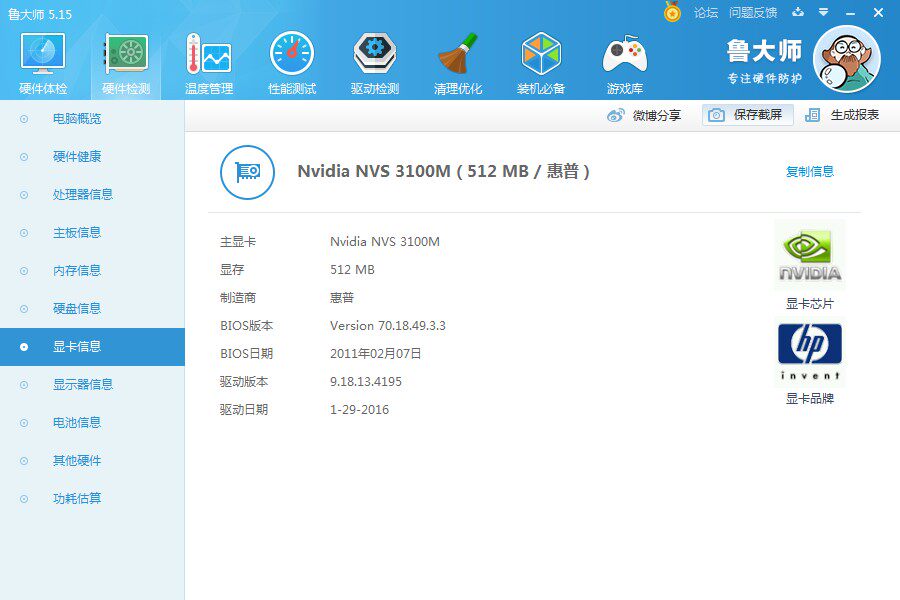Open 论坛 forum link
900x600 pixels.
tap(705, 13)
